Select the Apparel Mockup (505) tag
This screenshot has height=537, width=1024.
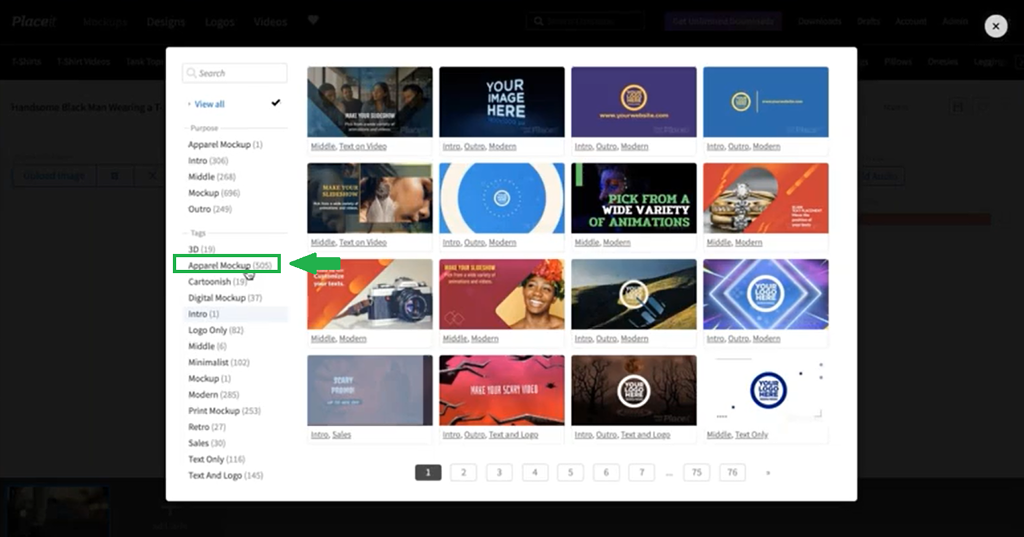pyautogui.click(x=230, y=265)
